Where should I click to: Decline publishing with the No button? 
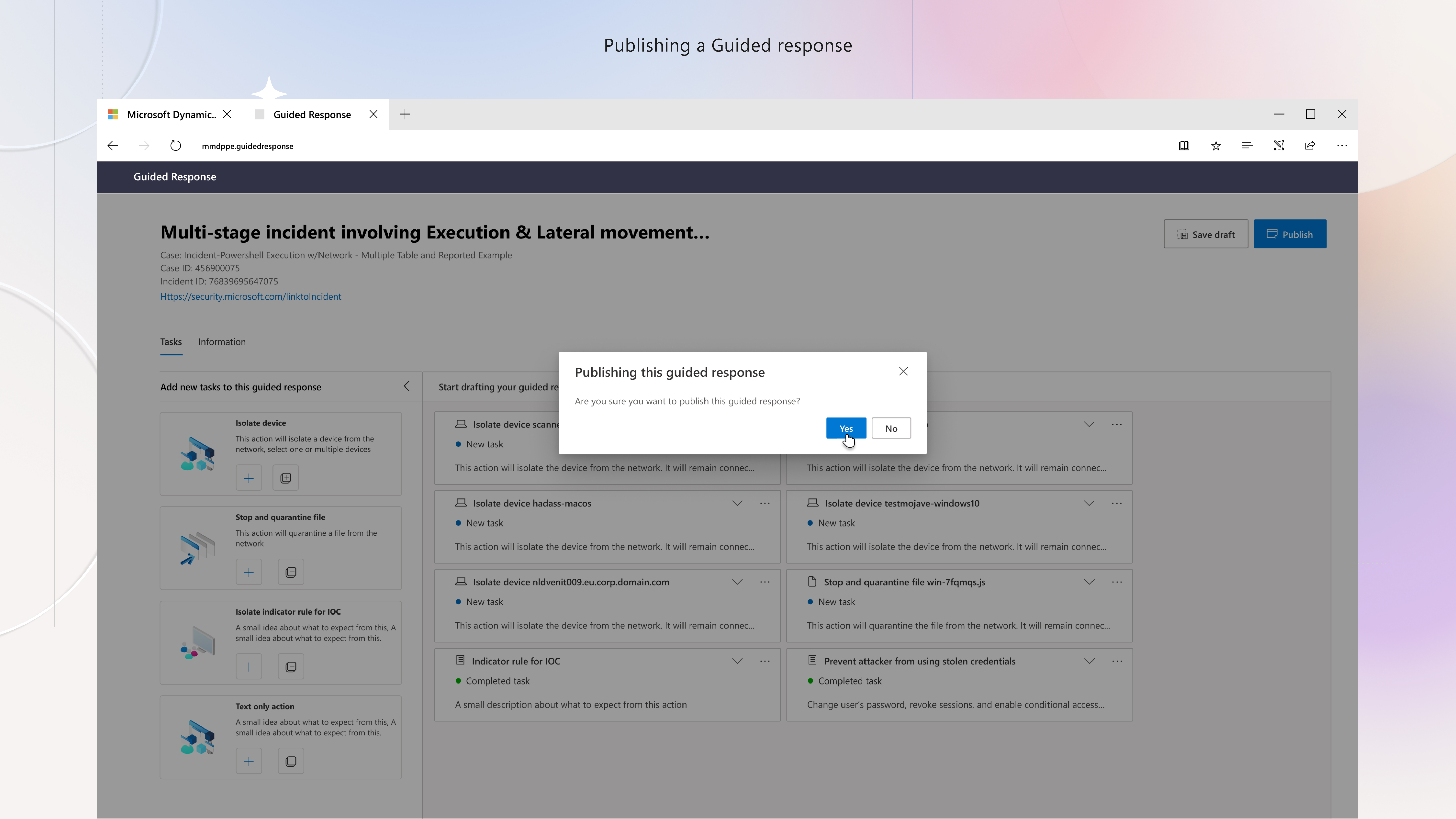[891, 428]
